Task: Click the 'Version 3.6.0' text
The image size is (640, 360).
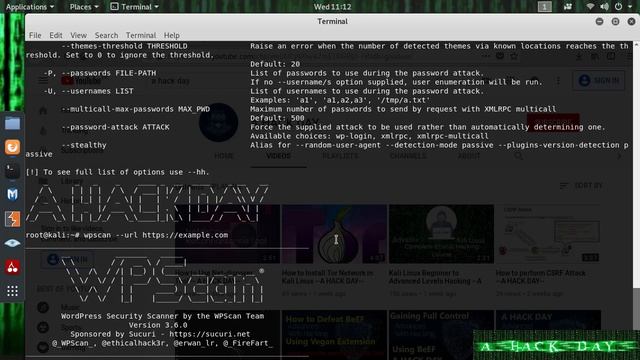Action: tap(158, 325)
